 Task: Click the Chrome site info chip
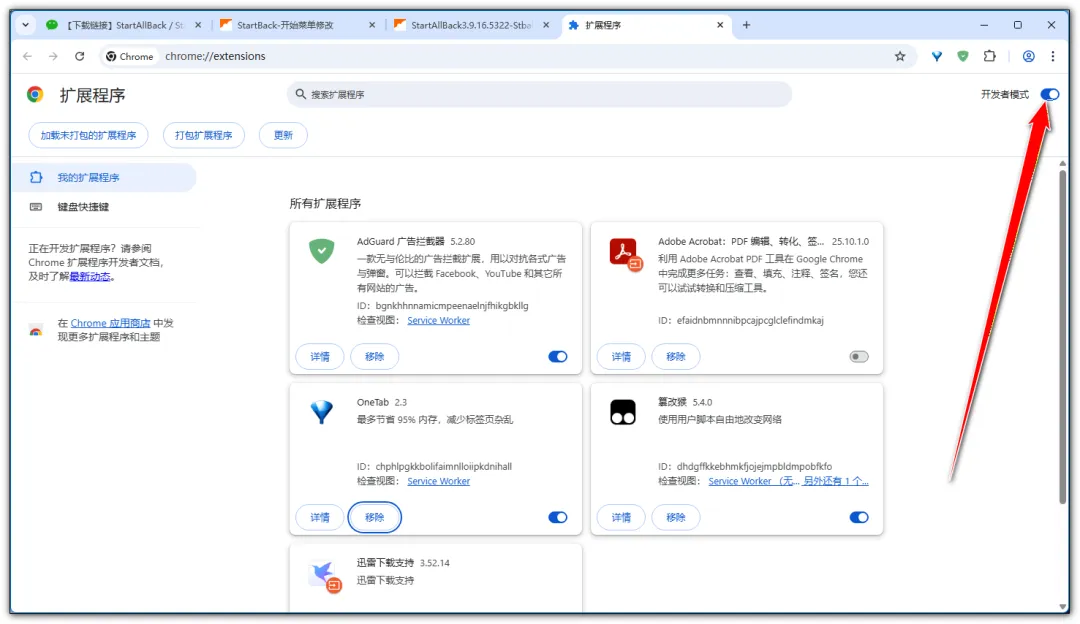click(x=130, y=56)
